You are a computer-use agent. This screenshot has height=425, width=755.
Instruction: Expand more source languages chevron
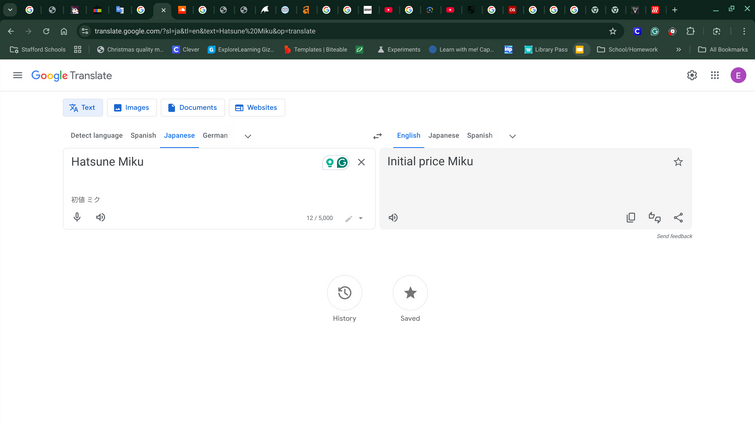(248, 136)
